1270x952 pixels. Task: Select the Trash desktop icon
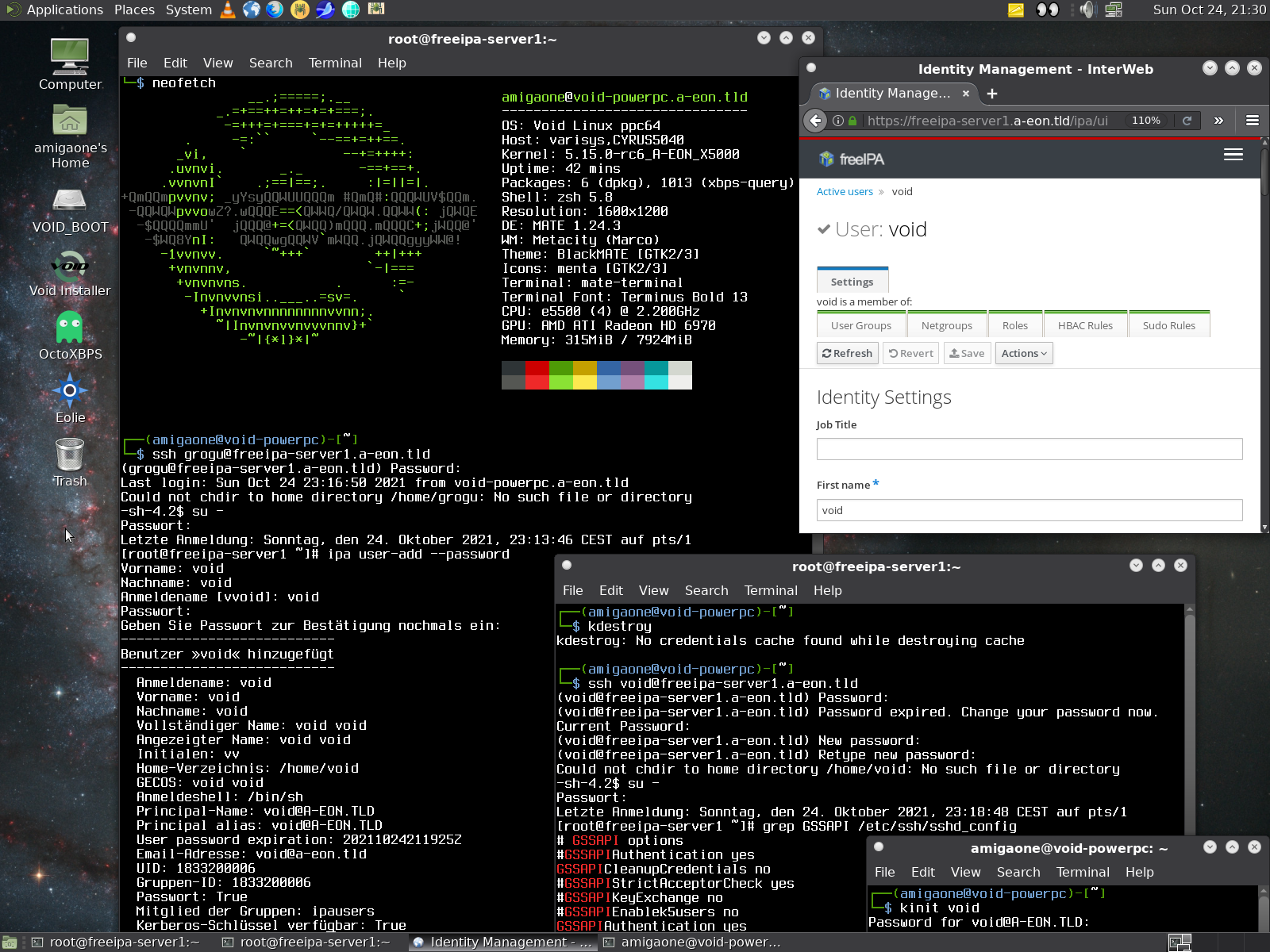(x=70, y=463)
